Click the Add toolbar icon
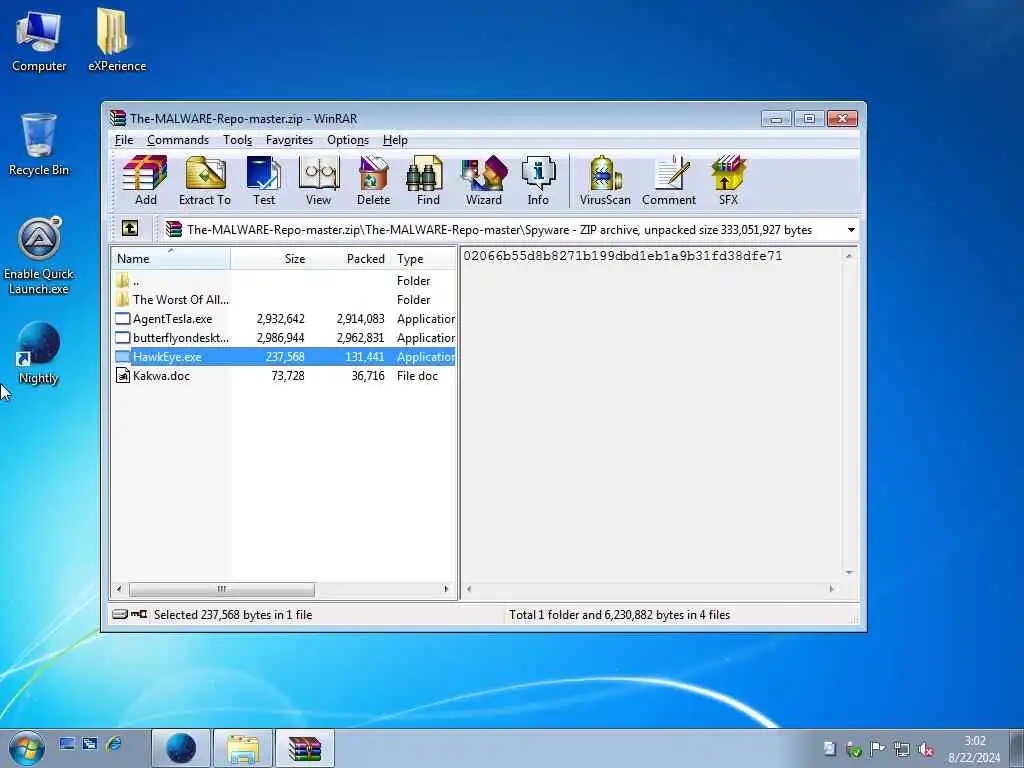This screenshot has height=768, width=1024. [145, 181]
